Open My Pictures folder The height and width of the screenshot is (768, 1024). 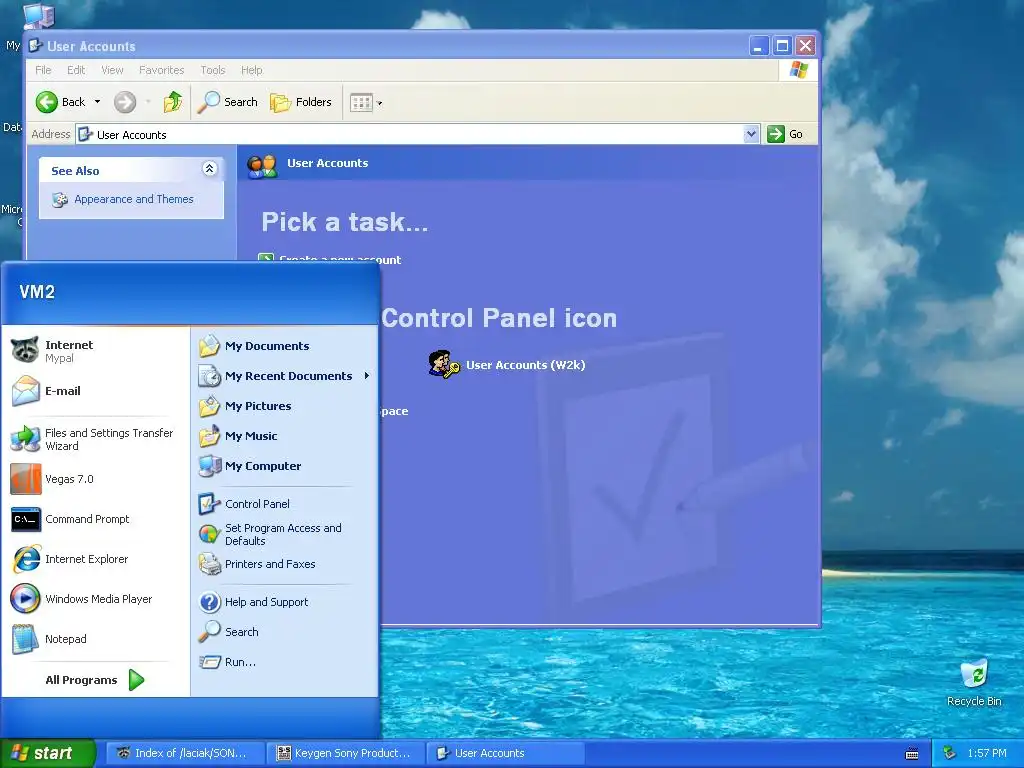click(284, 406)
